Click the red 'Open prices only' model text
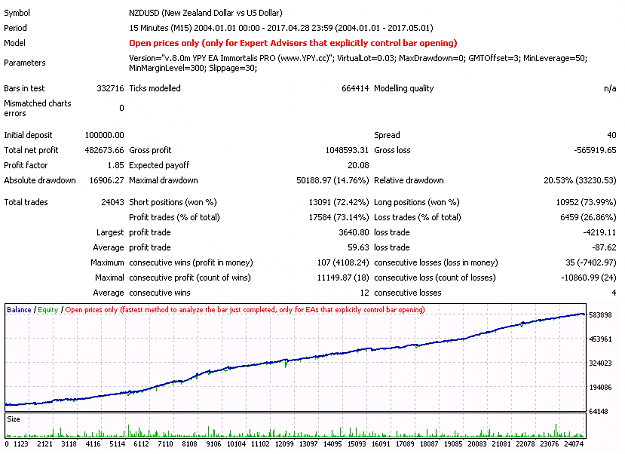The image size is (625, 454). coord(293,43)
